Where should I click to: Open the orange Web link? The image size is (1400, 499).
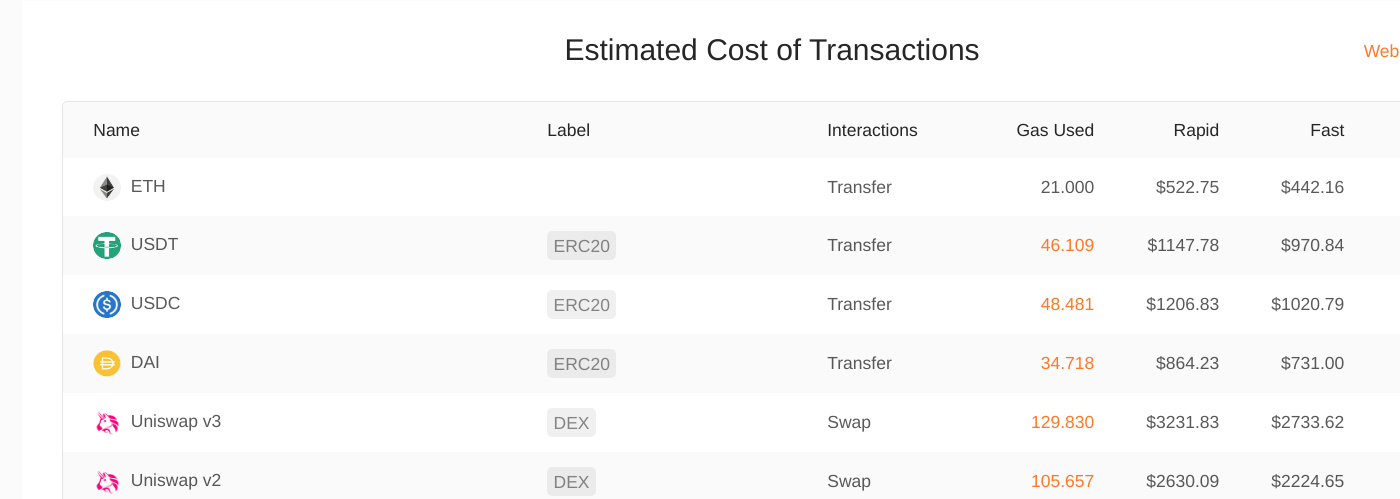(x=1381, y=51)
